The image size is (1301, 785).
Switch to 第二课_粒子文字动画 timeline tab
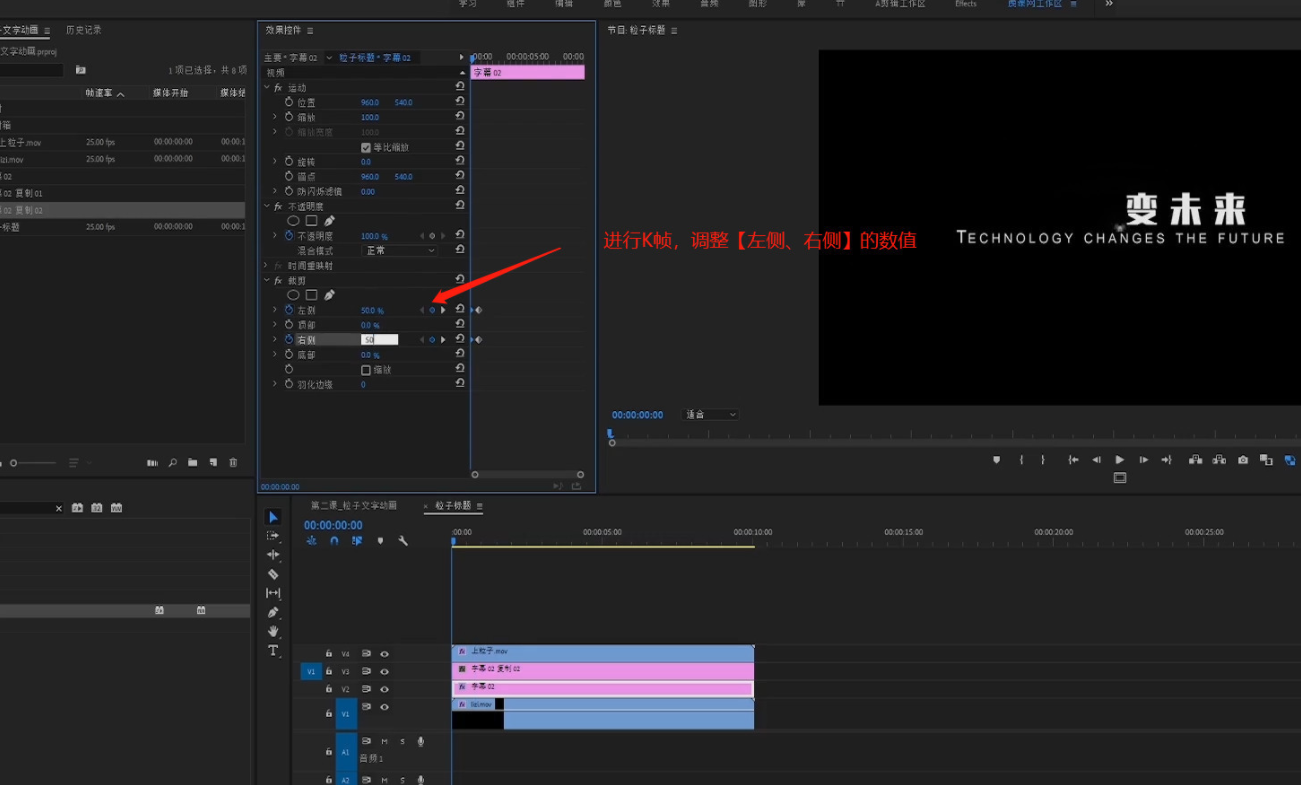pos(354,505)
